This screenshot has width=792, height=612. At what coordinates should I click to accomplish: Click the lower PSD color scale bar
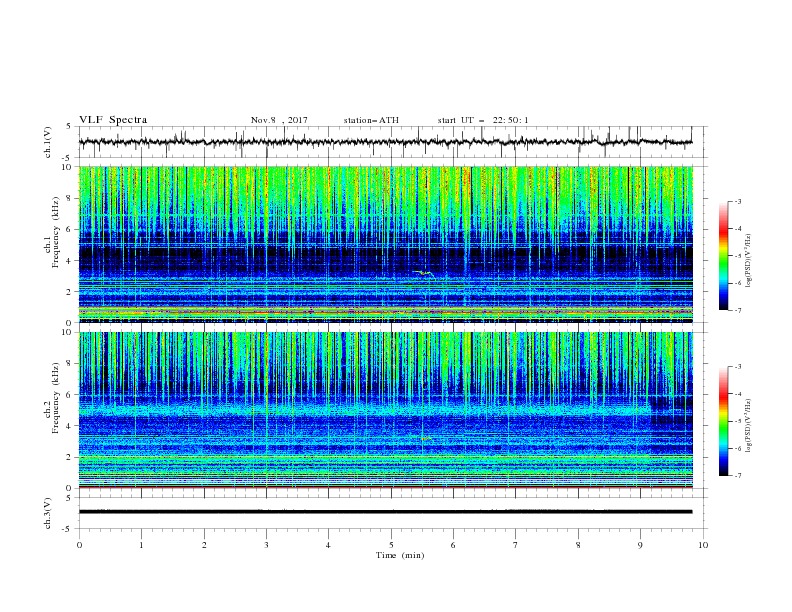click(724, 421)
